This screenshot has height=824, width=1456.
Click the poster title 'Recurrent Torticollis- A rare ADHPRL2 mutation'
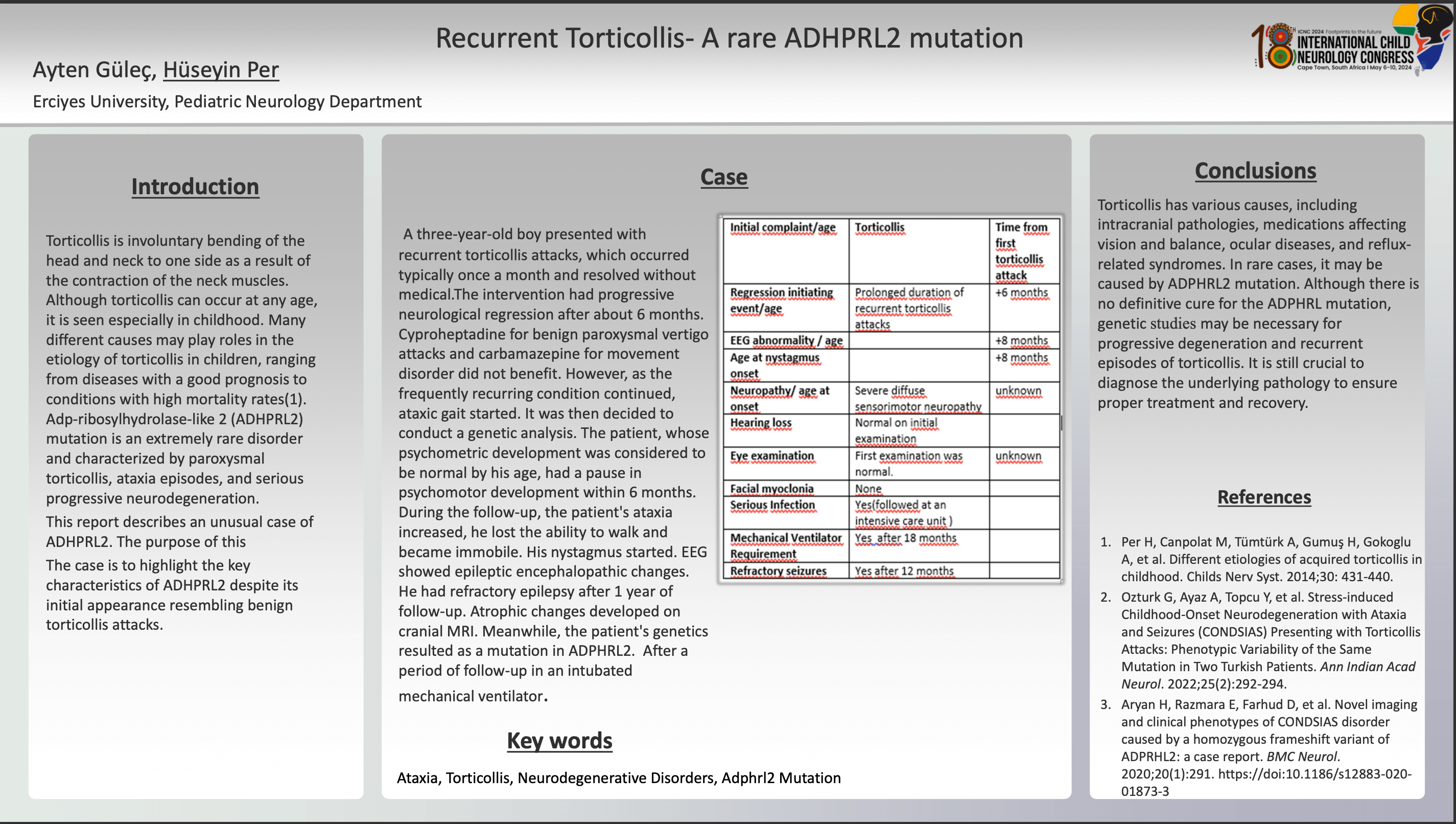pyautogui.click(x=729, y=38)
